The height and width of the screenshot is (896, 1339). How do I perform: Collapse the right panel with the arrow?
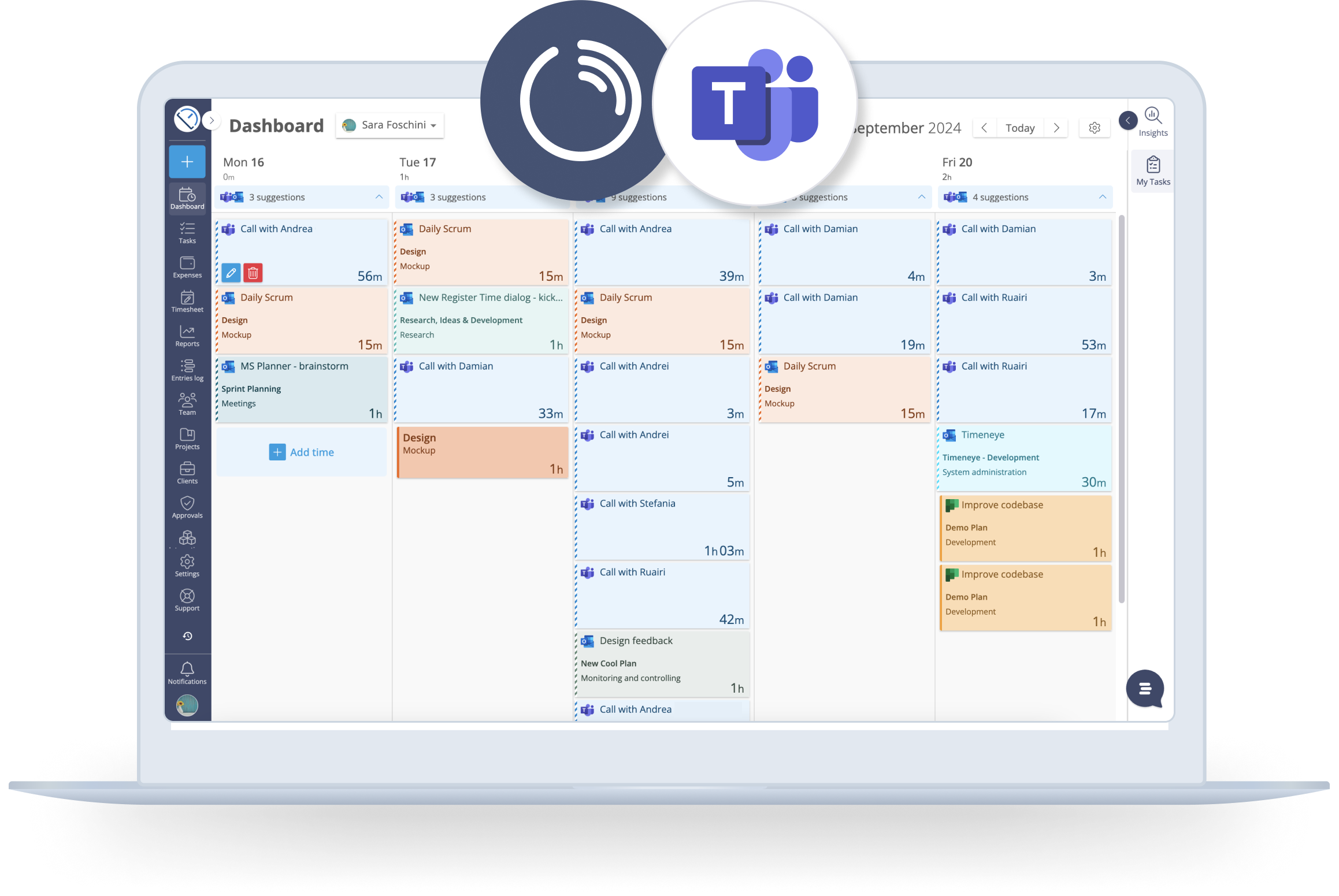point(1127,120)
